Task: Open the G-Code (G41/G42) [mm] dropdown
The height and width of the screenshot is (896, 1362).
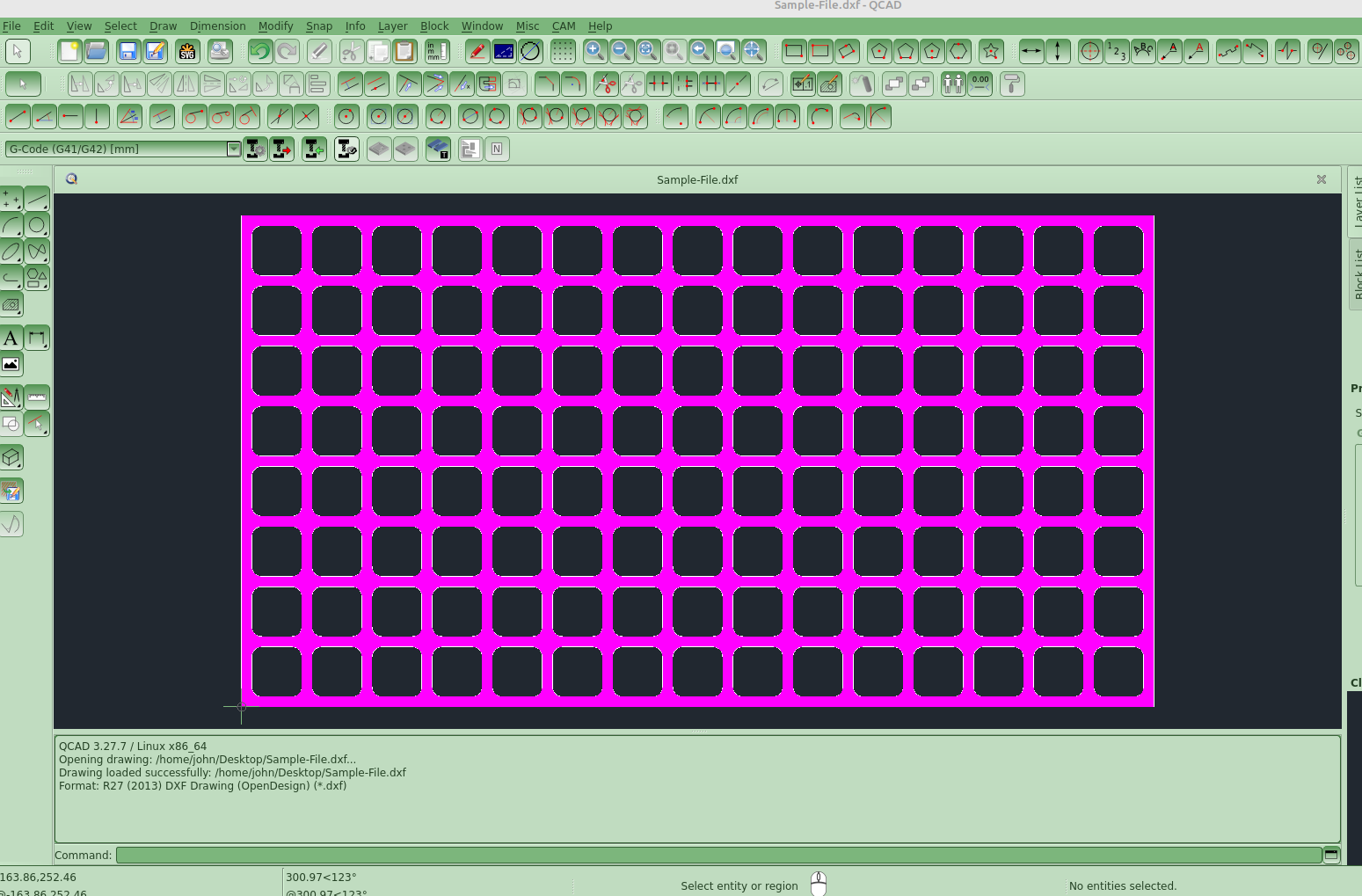Action: point(123,149)
